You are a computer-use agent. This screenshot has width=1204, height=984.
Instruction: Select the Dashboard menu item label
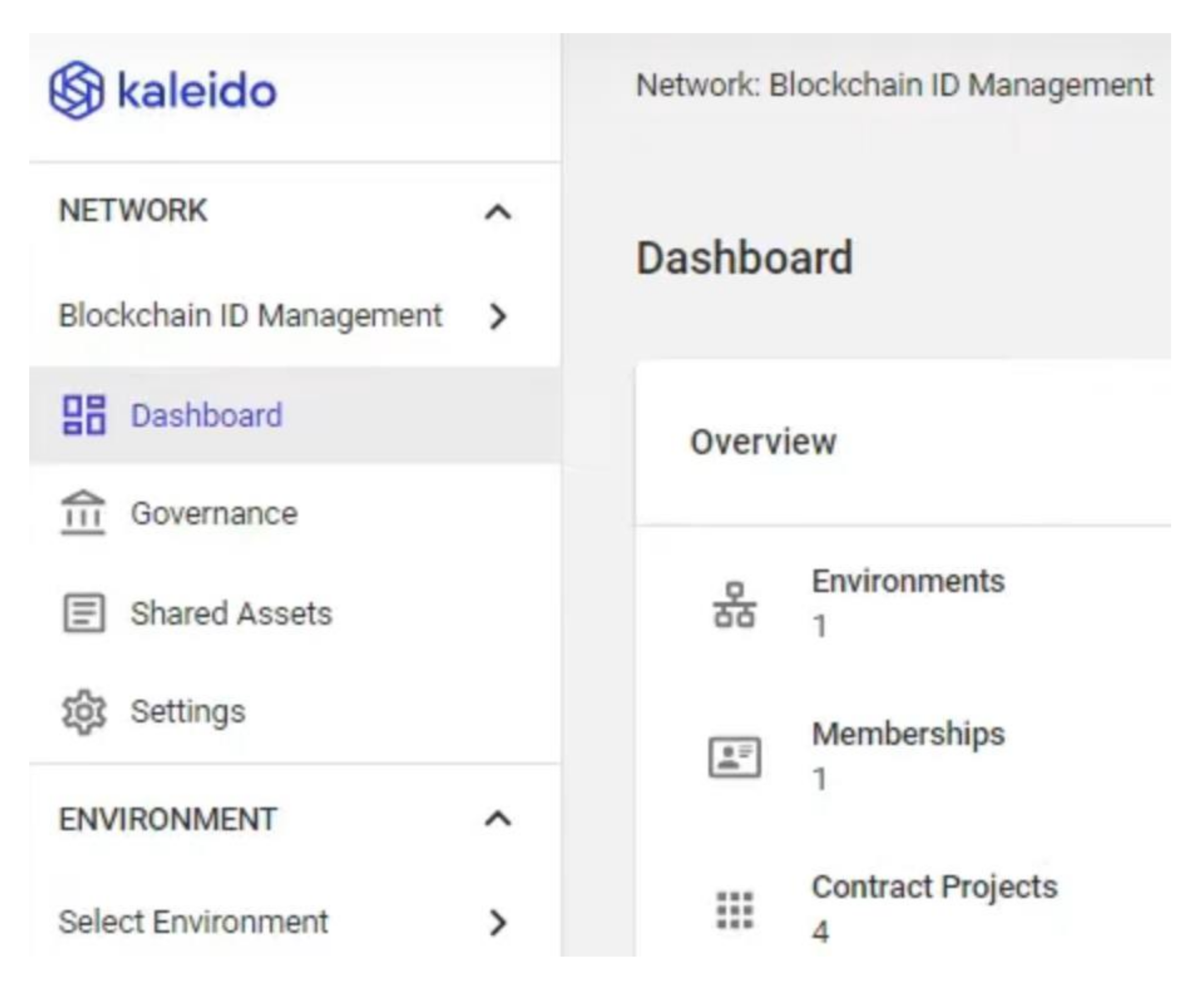point(207,415)
